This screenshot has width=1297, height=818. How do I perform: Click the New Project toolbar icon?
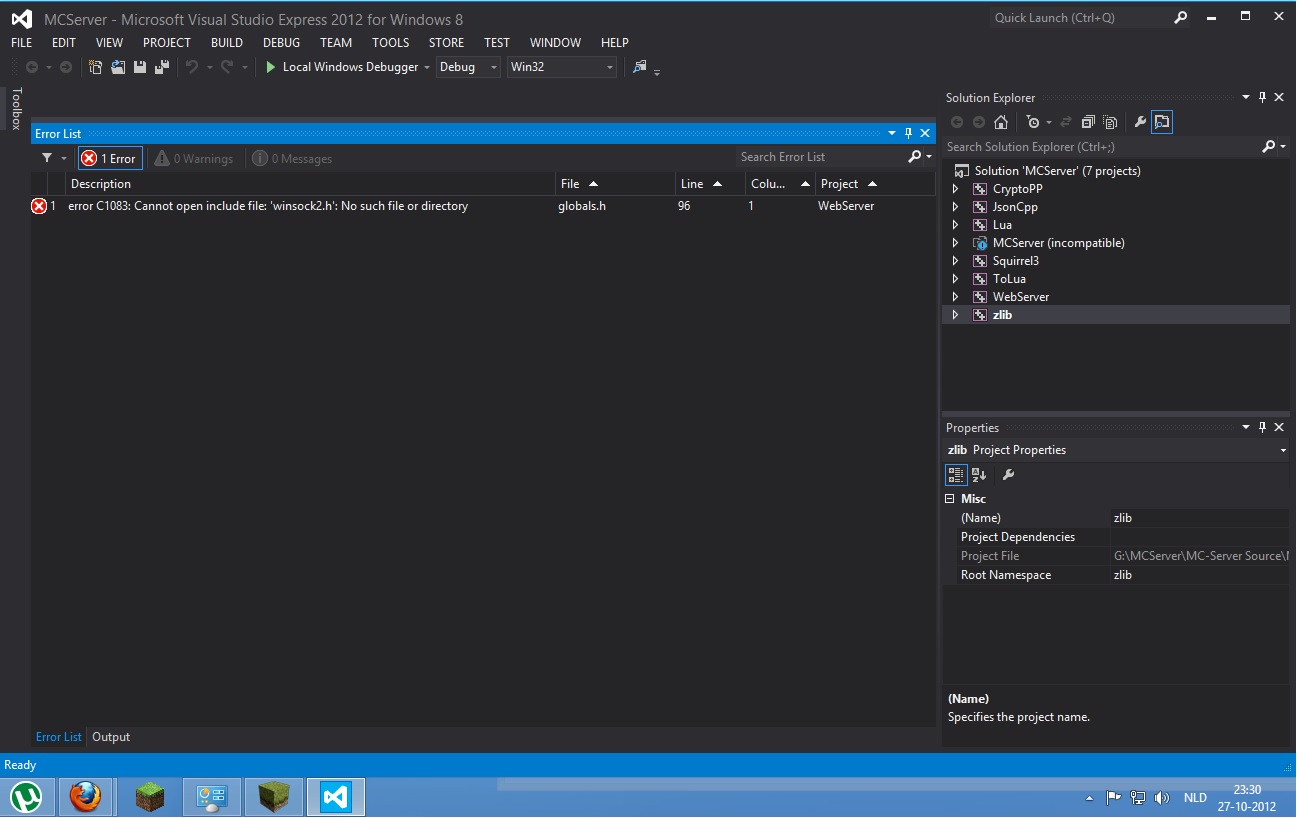point(96,67)
